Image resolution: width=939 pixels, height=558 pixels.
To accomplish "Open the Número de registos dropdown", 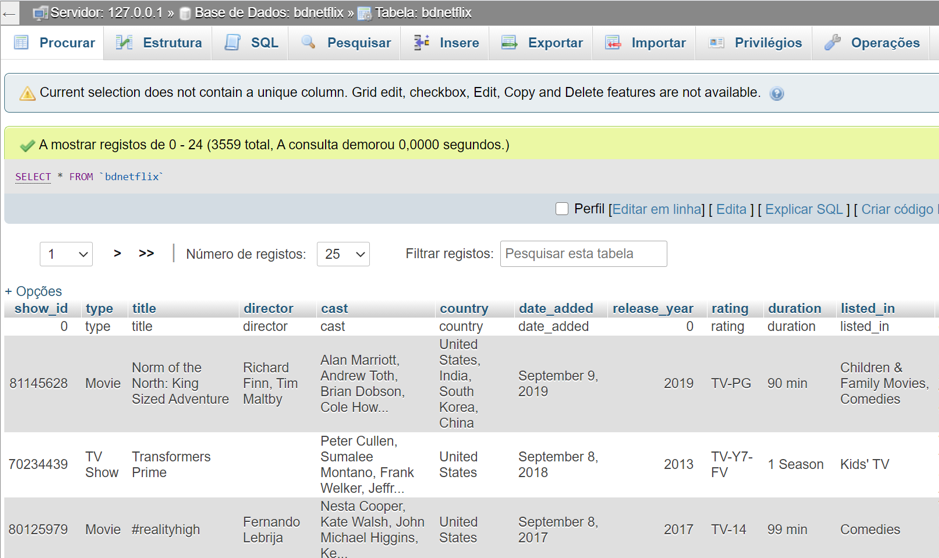I will 343,254.
